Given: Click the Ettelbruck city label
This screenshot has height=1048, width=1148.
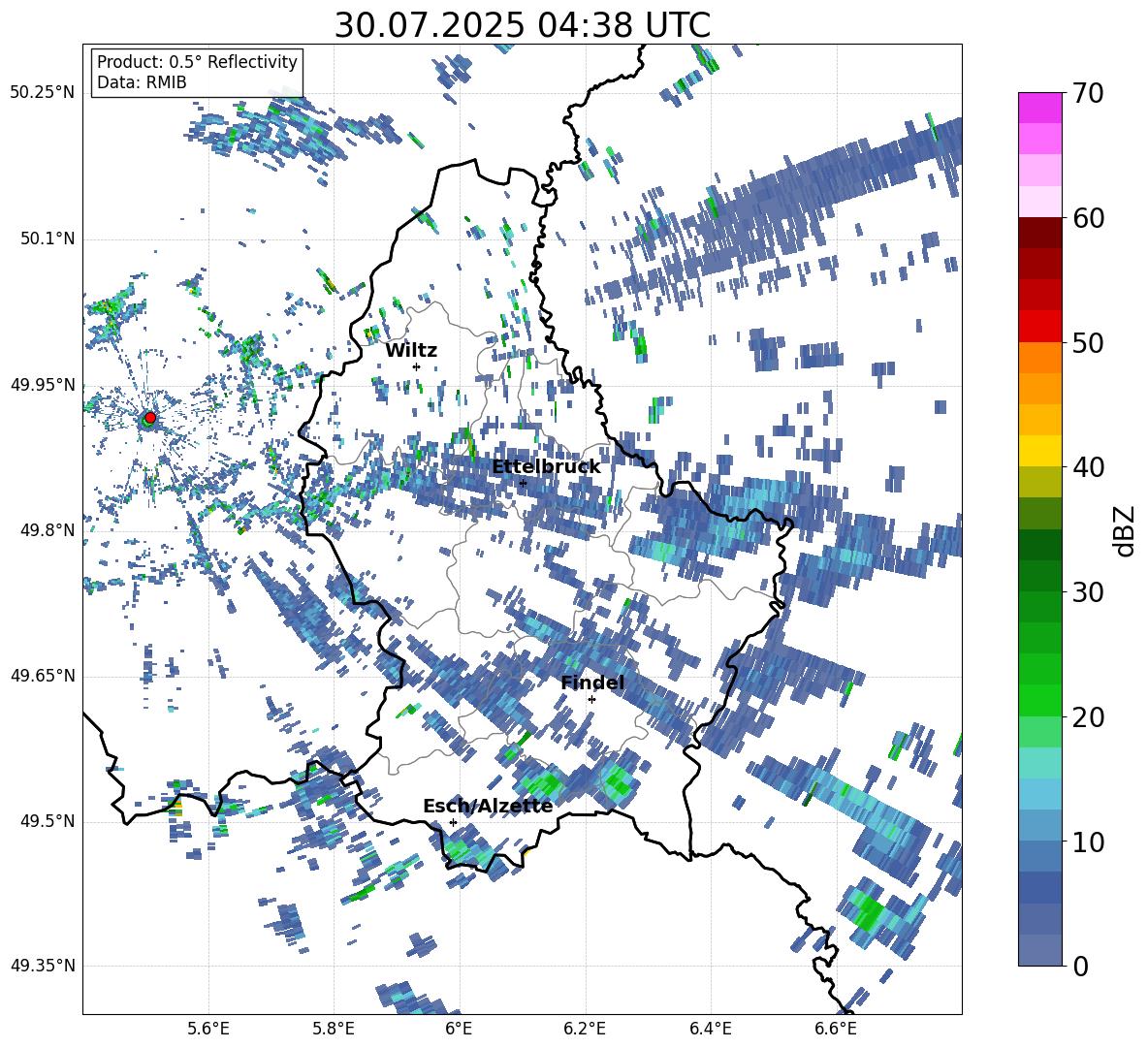Looking at the screenshot, I should coord(546,467).
